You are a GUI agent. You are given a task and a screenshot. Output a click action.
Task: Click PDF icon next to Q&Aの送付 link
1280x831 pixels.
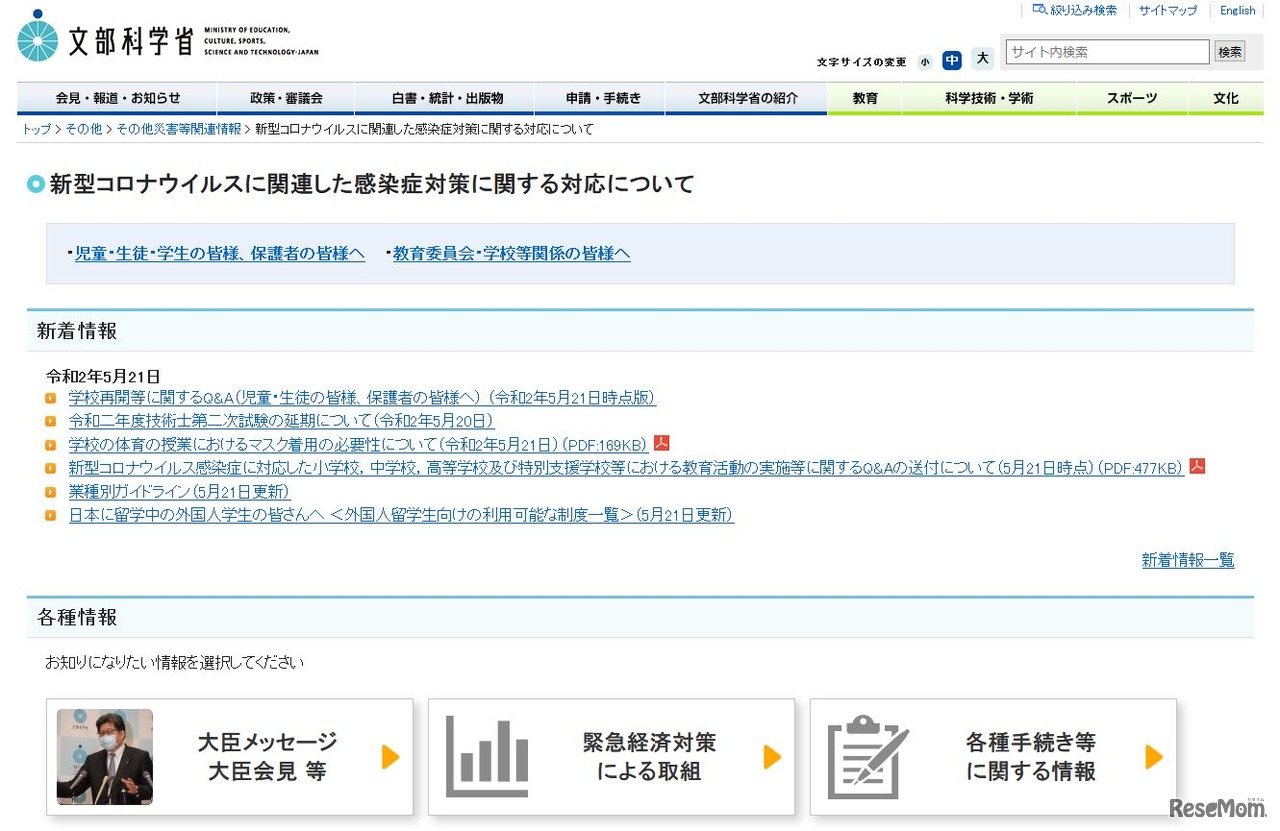tap(1197, 466)
